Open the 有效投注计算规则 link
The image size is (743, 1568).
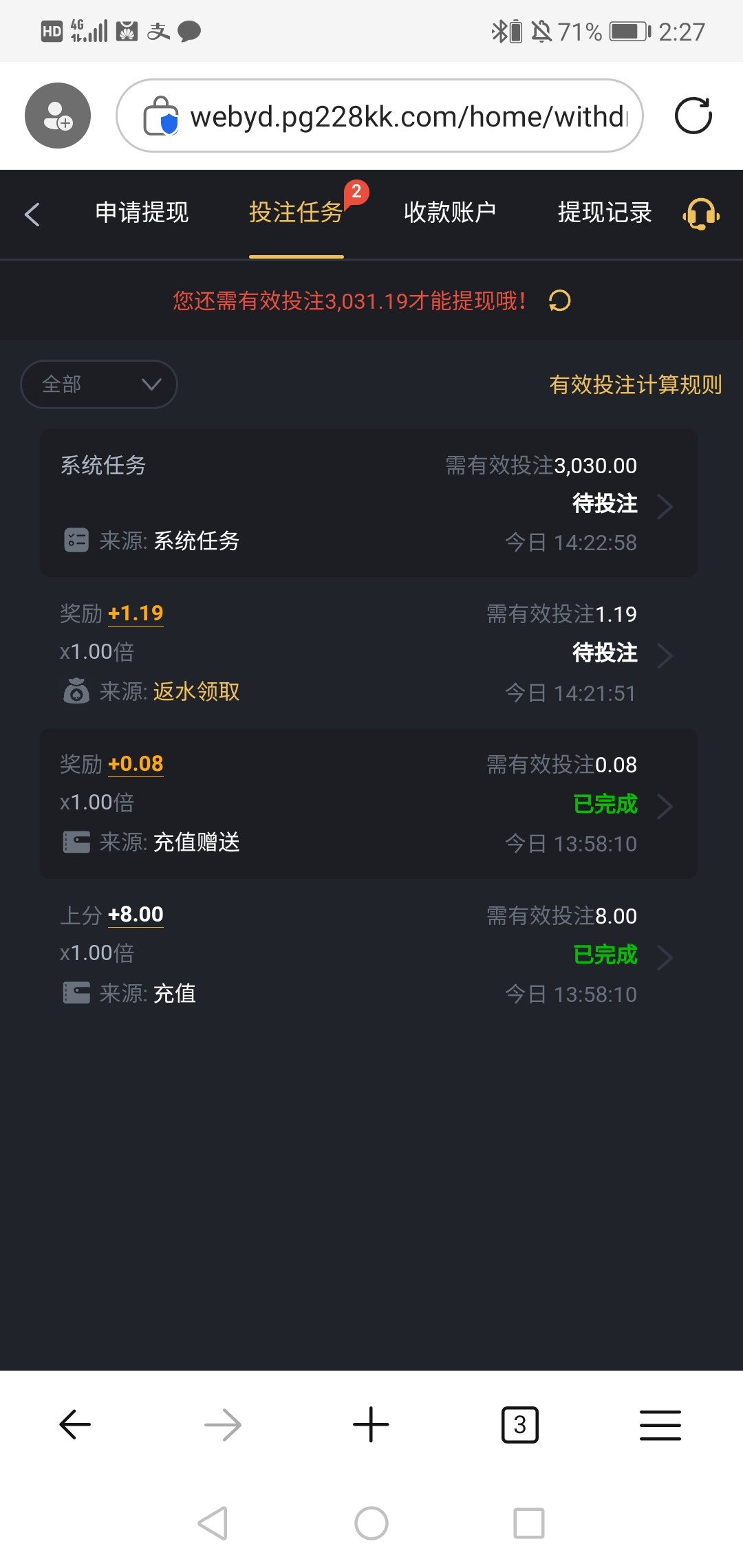635,384
